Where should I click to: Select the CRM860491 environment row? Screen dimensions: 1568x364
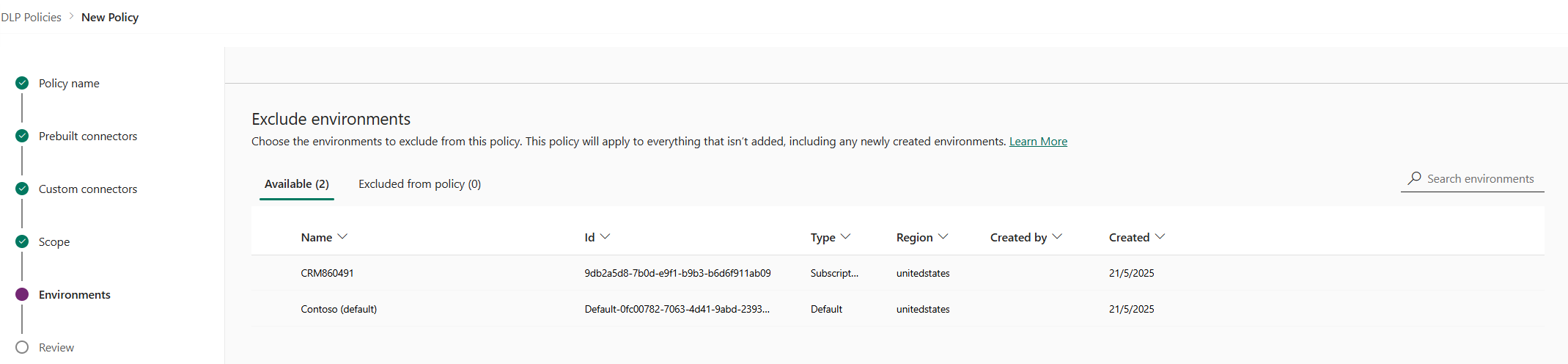[327, 273]
